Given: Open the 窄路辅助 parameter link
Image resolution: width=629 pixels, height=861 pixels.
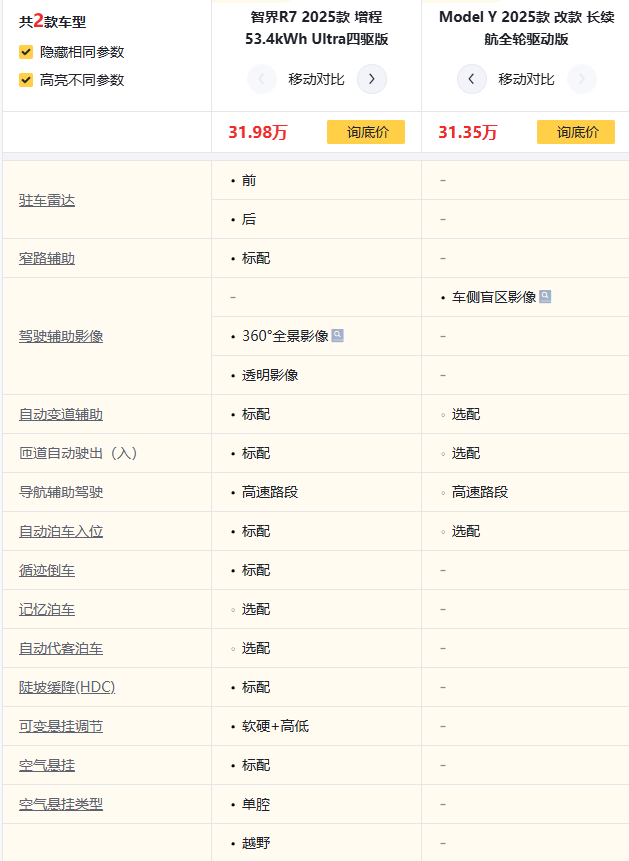Looking at the screenshot, I should tap(47, 258).
